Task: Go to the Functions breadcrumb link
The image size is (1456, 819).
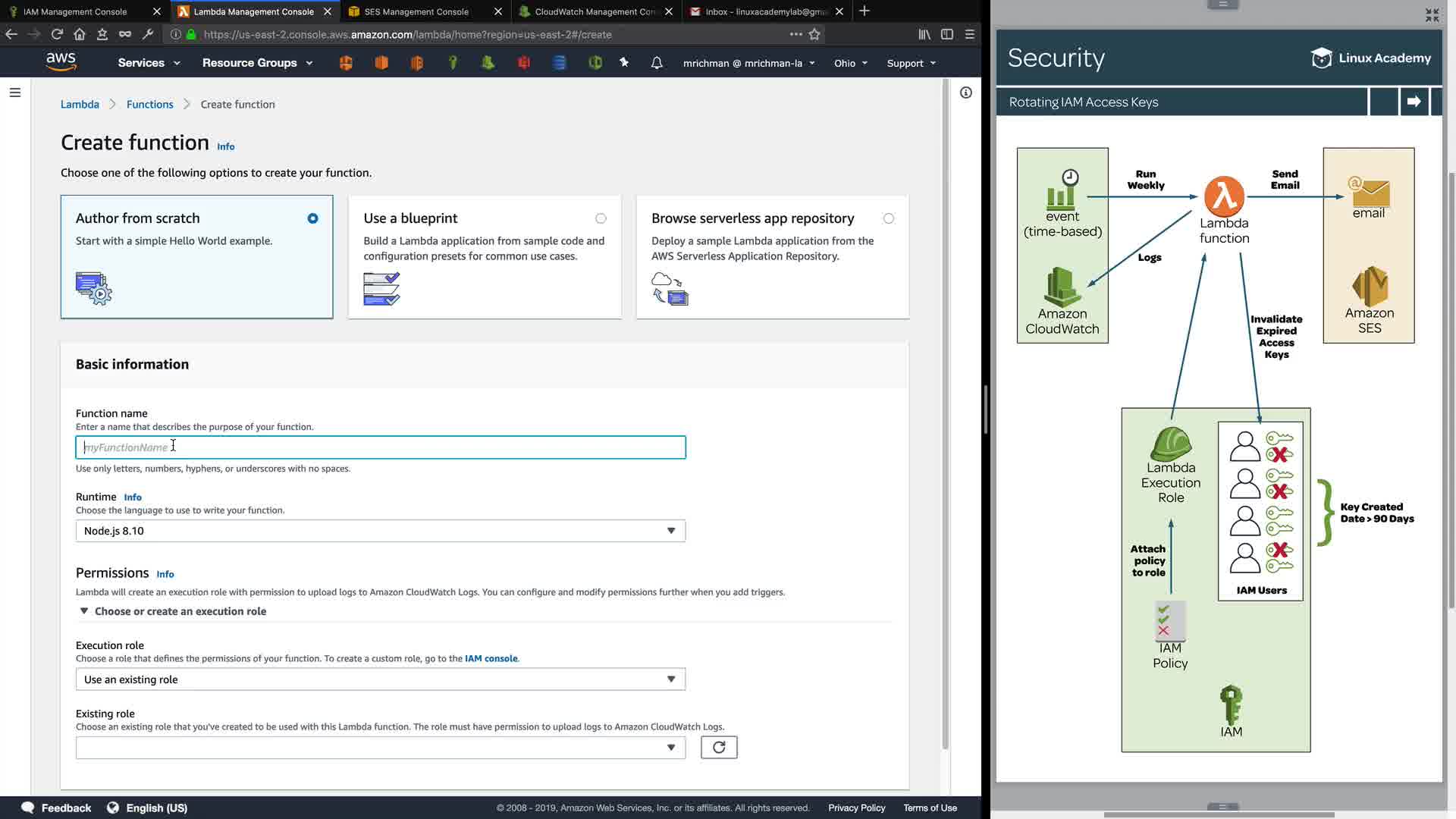Action: pos(149,105)
